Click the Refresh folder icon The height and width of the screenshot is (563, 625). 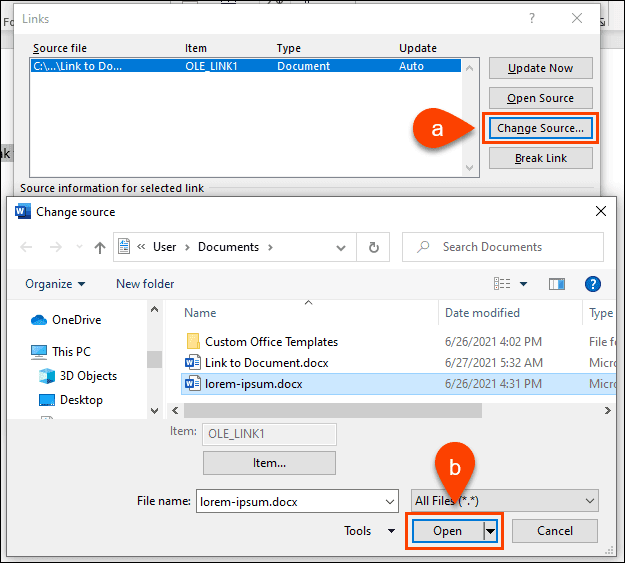374,247
